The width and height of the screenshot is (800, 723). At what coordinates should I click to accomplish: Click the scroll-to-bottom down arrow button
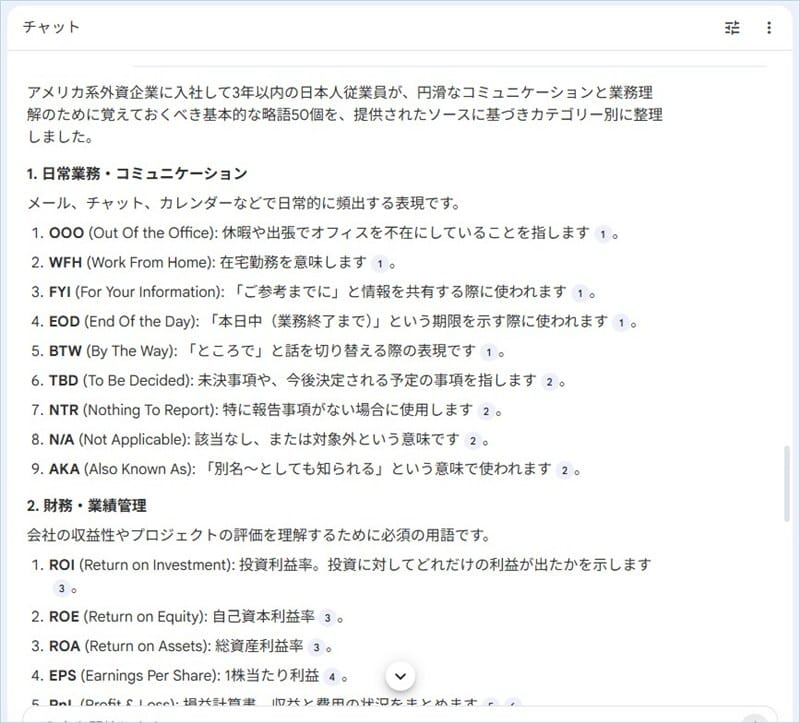[x=400, y=676]
